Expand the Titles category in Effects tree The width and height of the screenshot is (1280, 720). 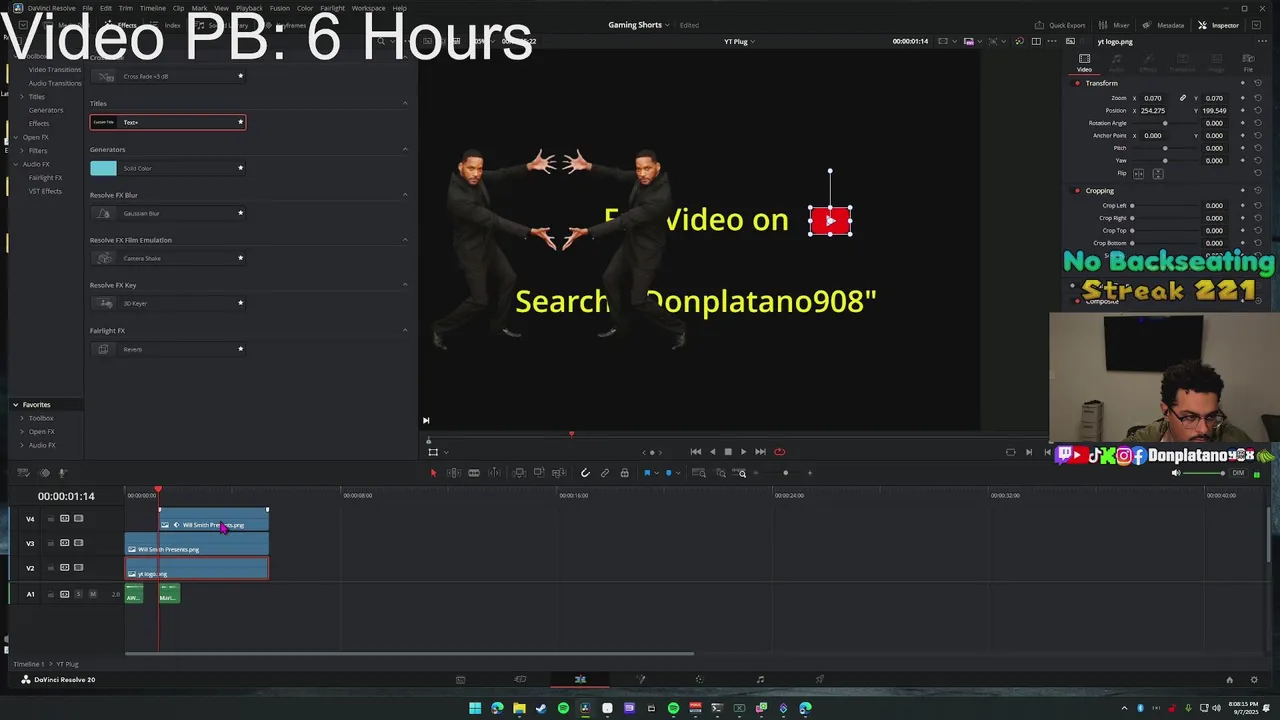[x=22, y=96]
